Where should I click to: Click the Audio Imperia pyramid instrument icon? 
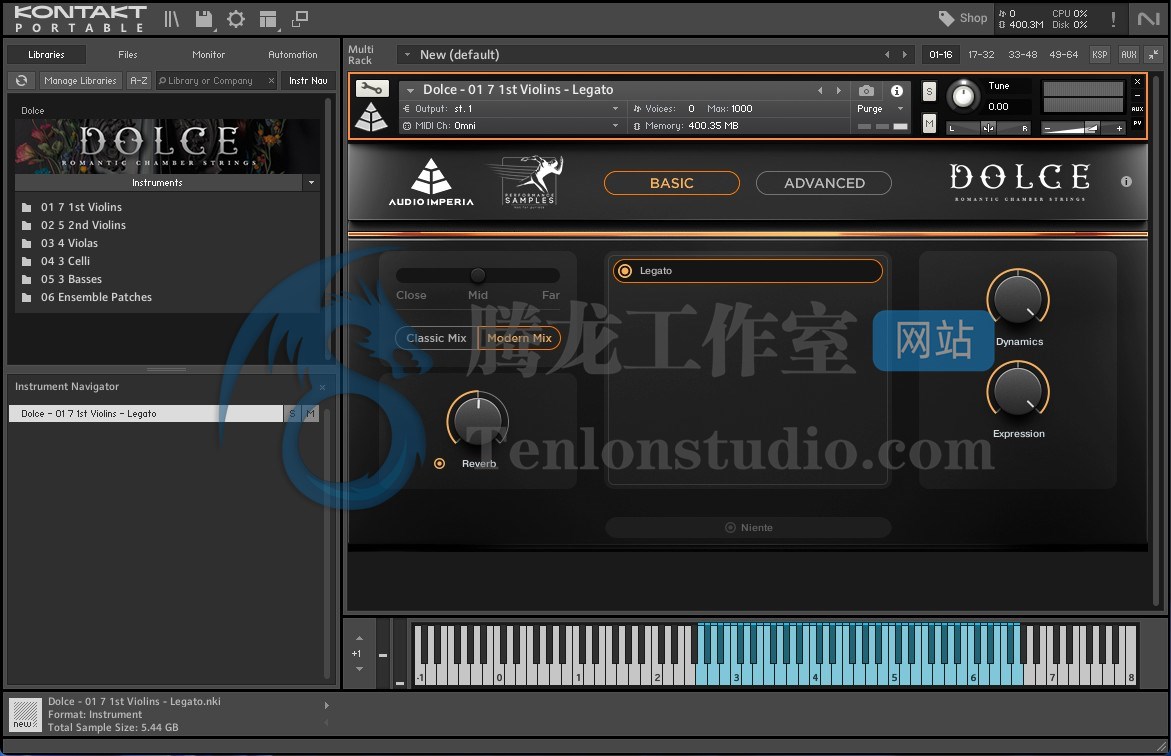point(371,117)
